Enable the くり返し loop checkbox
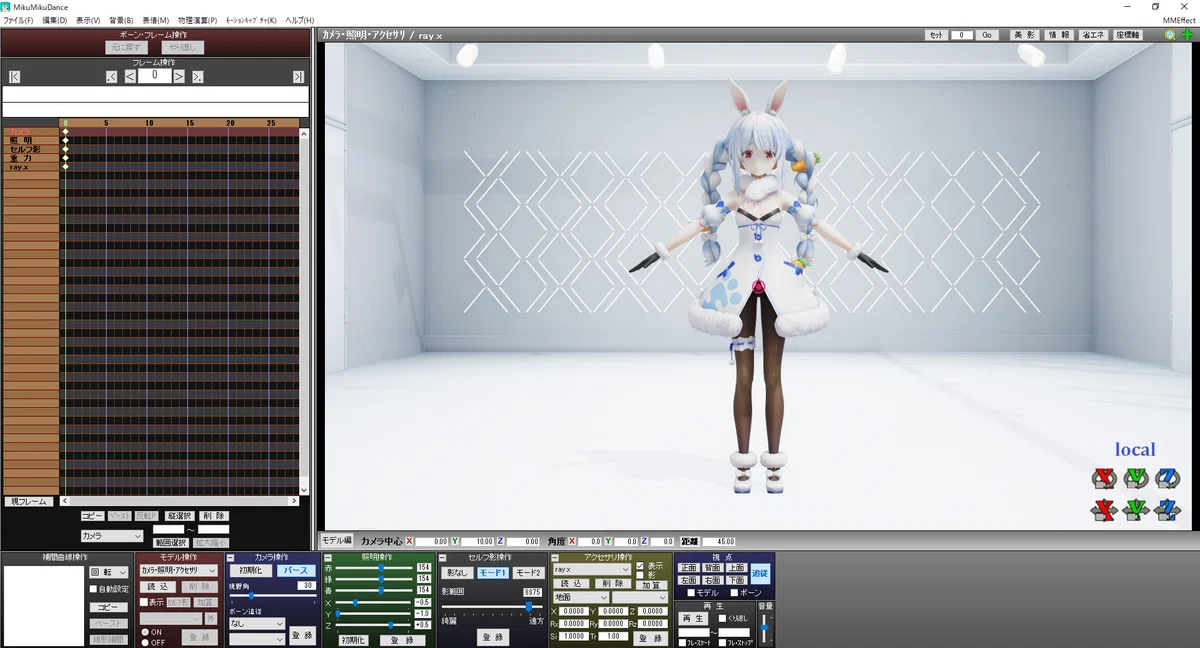The width and height of the screenshot is (1200, 648). pyautogui.click(x=720, y=619)
